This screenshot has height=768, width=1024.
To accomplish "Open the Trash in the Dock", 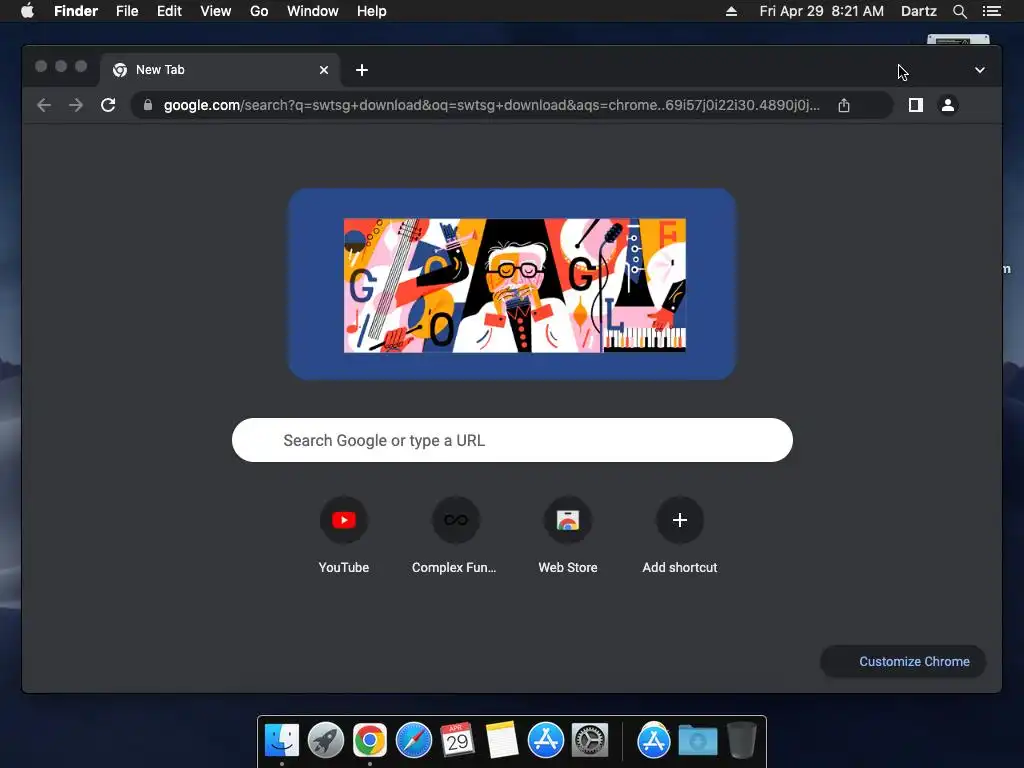I will click(742, 740).
